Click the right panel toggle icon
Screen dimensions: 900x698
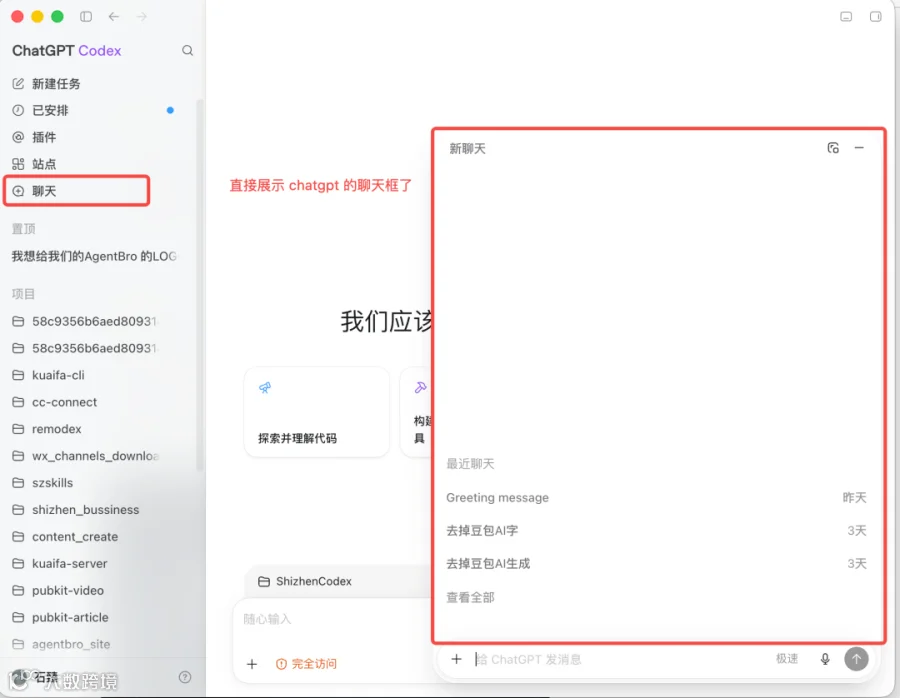[x=875, y=17]
